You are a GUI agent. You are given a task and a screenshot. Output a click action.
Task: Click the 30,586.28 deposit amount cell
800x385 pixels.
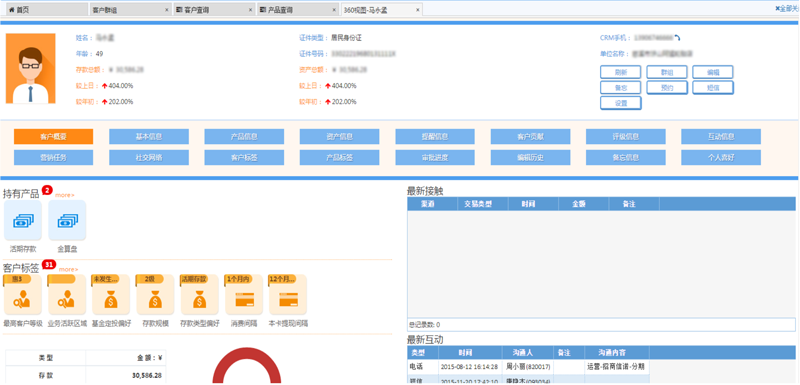[126, 376]
